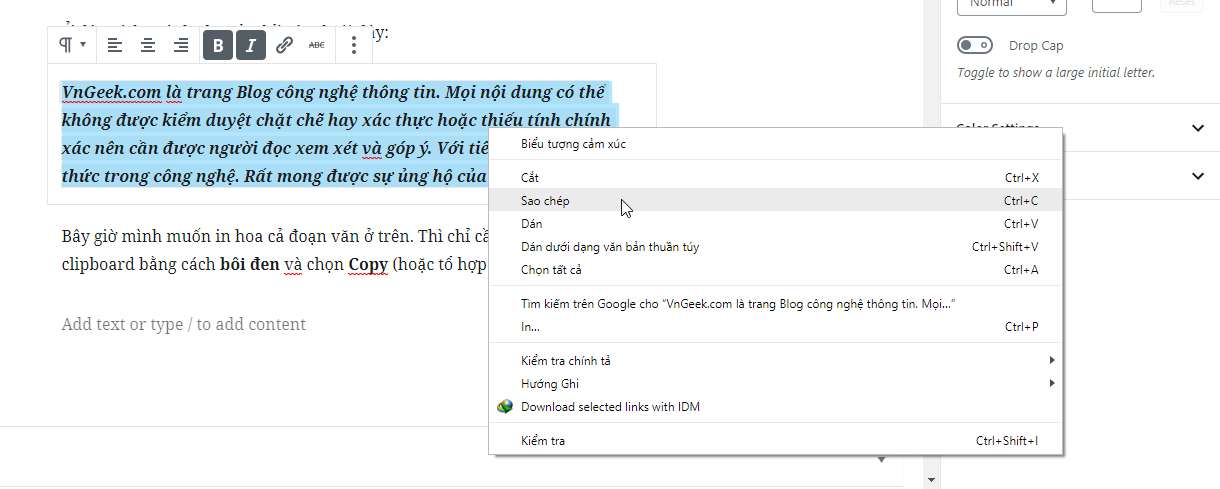Click the Add text or type placeholder block
1220x489 pixels.
pyautogui.click(x=184, y=324)
